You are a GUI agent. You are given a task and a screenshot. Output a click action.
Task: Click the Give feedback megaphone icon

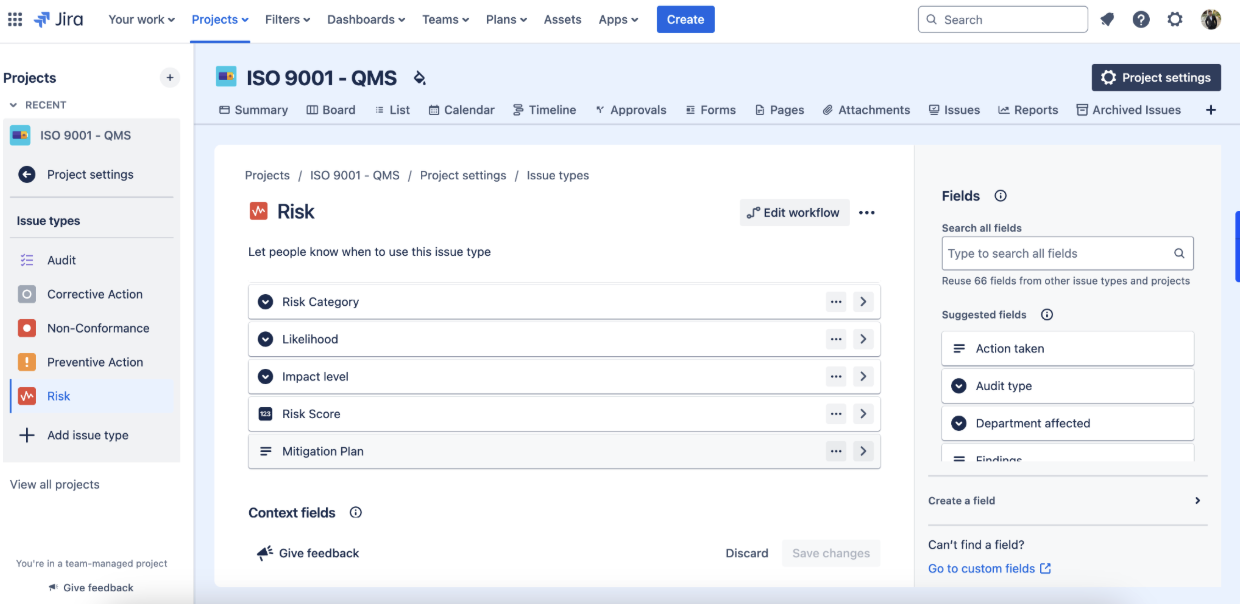[x=264, y=552]
